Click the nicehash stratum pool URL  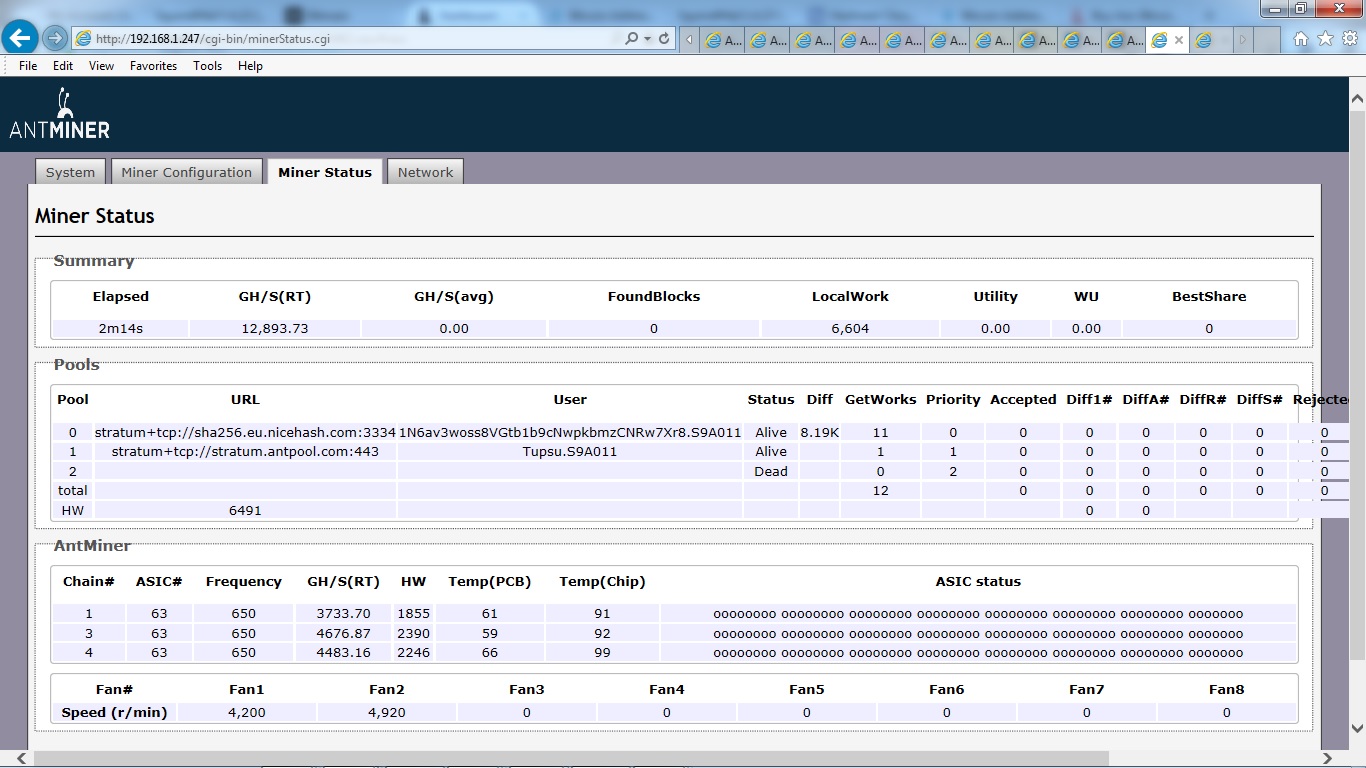pyautogui.click(x=245, y=433)
